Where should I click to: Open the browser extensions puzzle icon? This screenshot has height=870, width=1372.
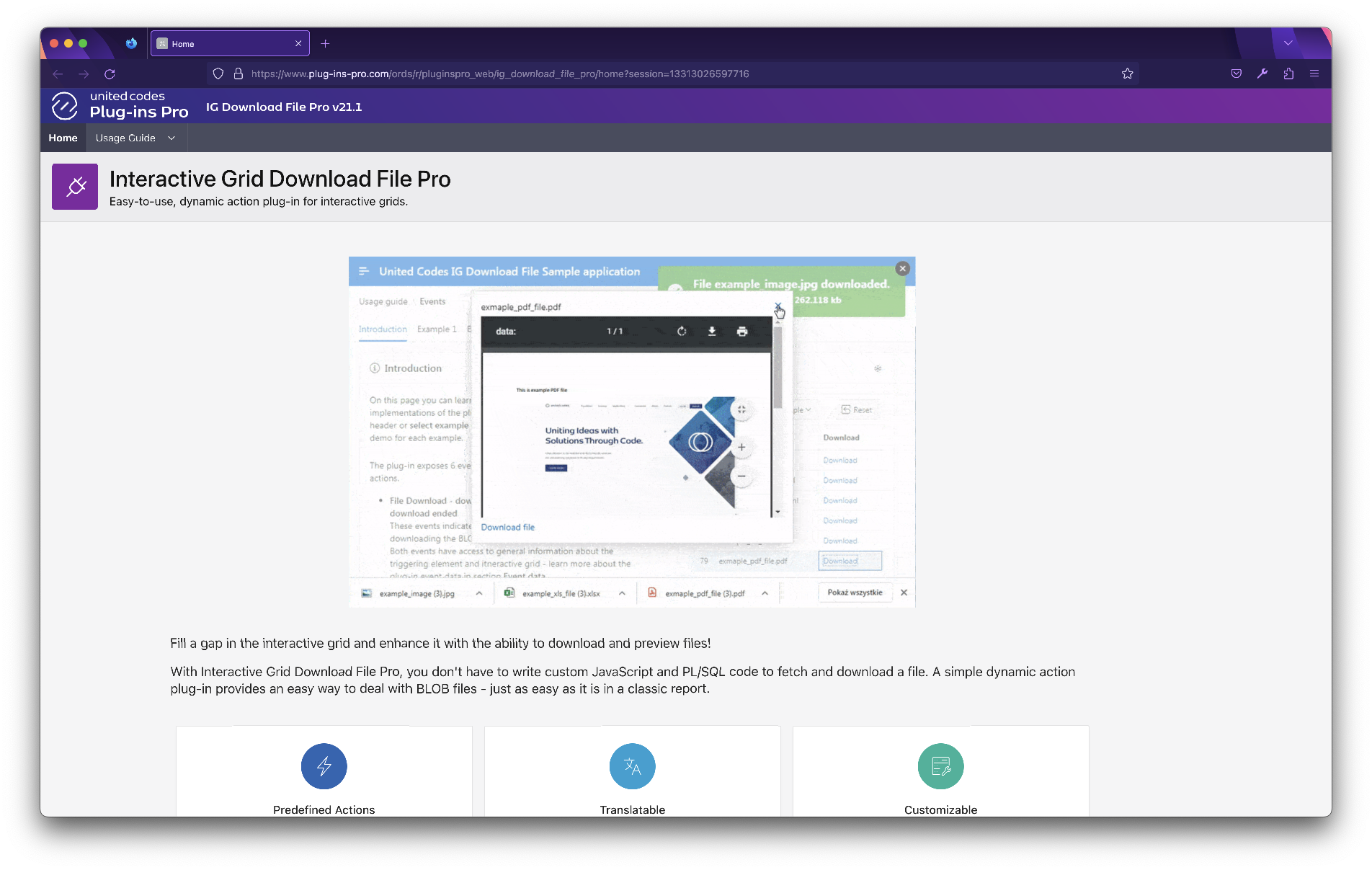pyautogui.click(x=1288, y=74)
